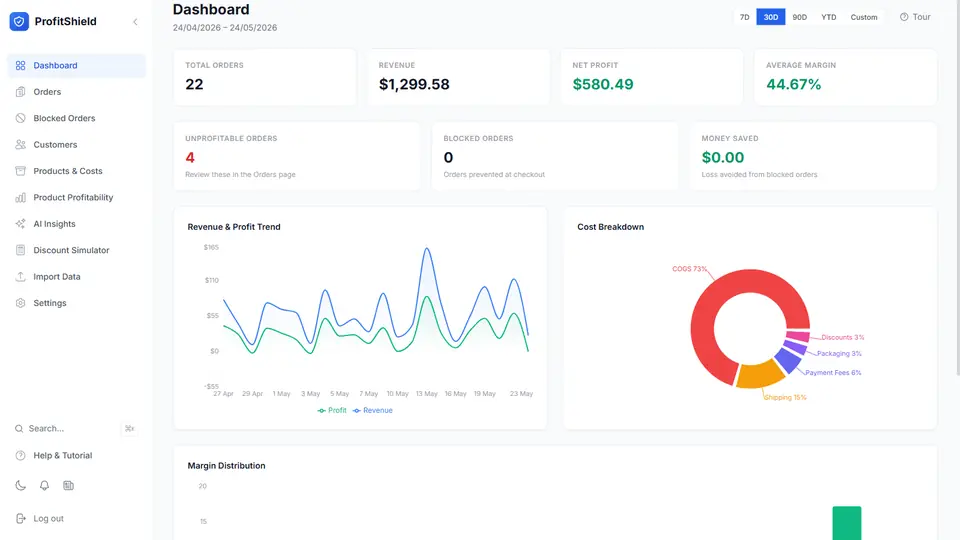Switch to YTD range
The image size is (960, 540).
pyautogui.click(x=828, y=17)
